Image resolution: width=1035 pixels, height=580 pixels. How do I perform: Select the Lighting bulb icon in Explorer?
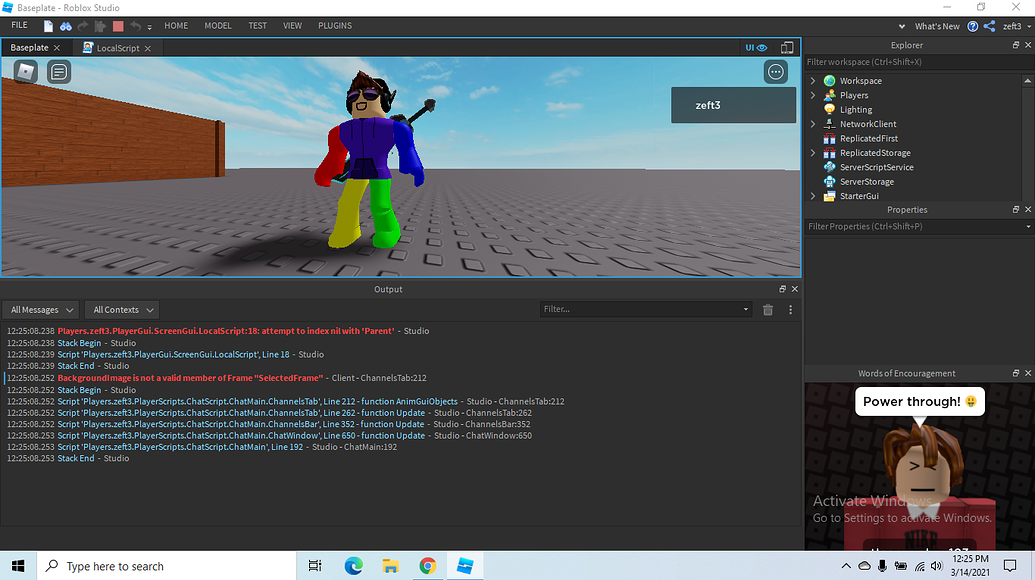click(x=830, y=110)
